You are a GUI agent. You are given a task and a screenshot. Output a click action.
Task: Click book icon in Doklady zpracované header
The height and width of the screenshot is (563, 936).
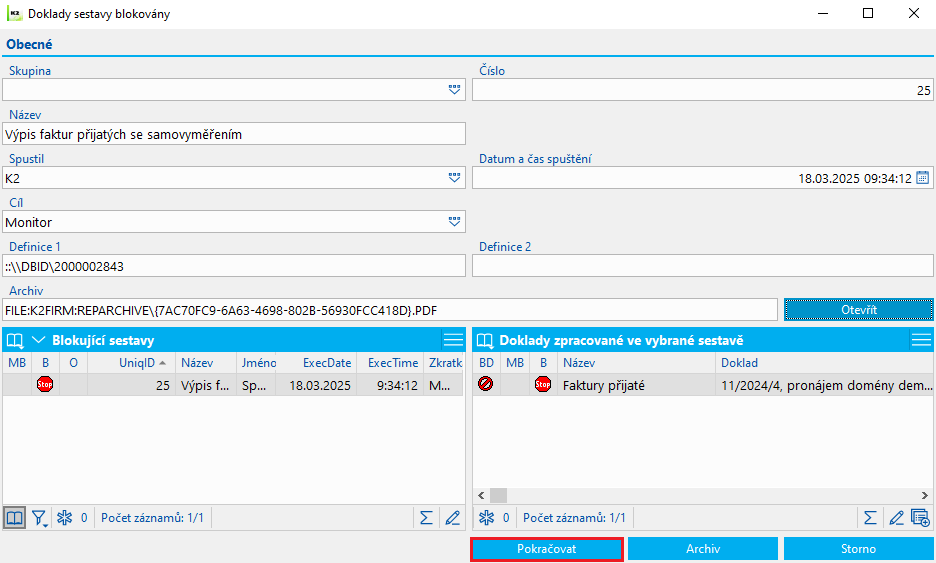[485, 340]
